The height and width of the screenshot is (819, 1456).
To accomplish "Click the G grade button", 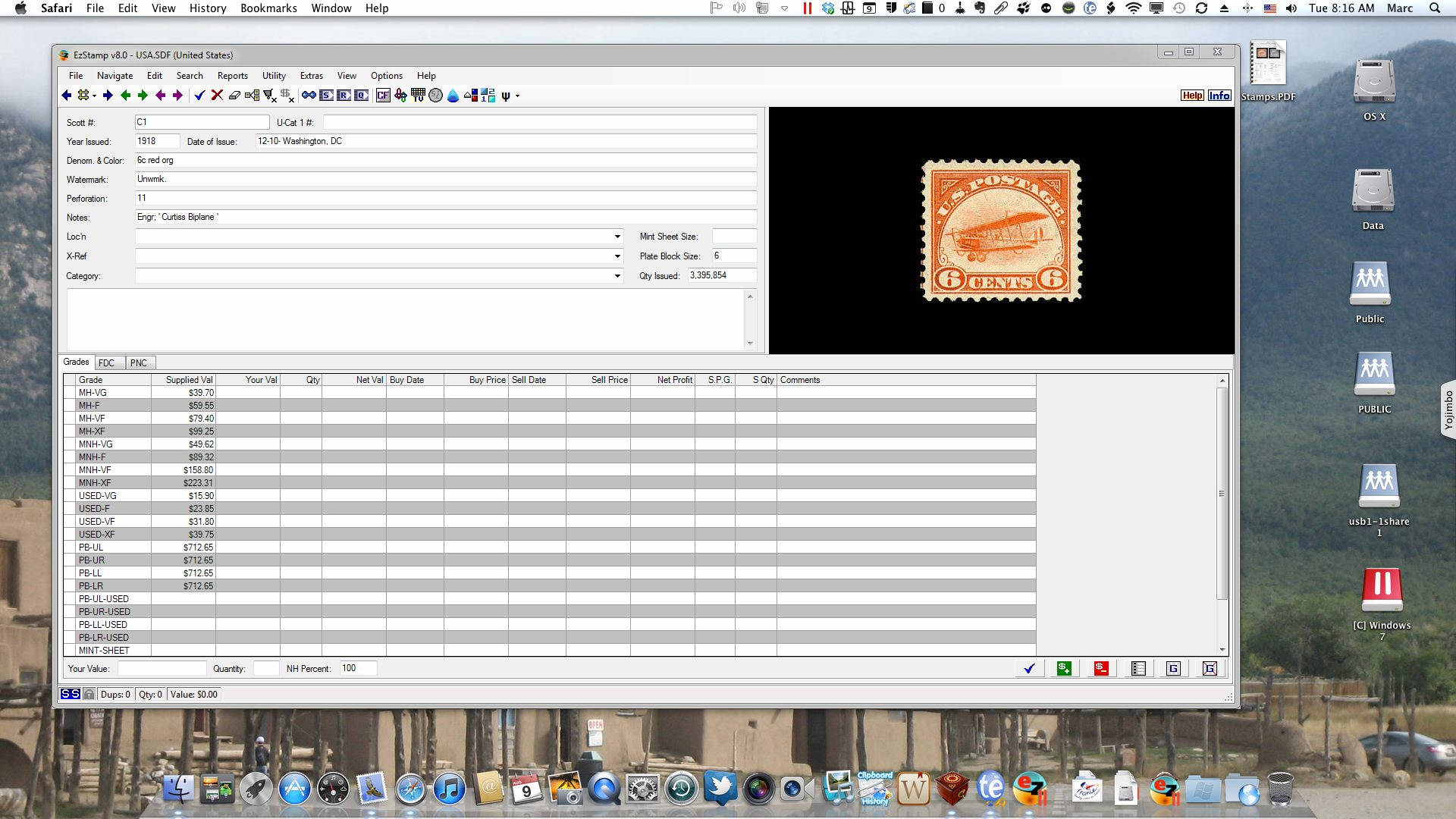I will point(1173,668).
